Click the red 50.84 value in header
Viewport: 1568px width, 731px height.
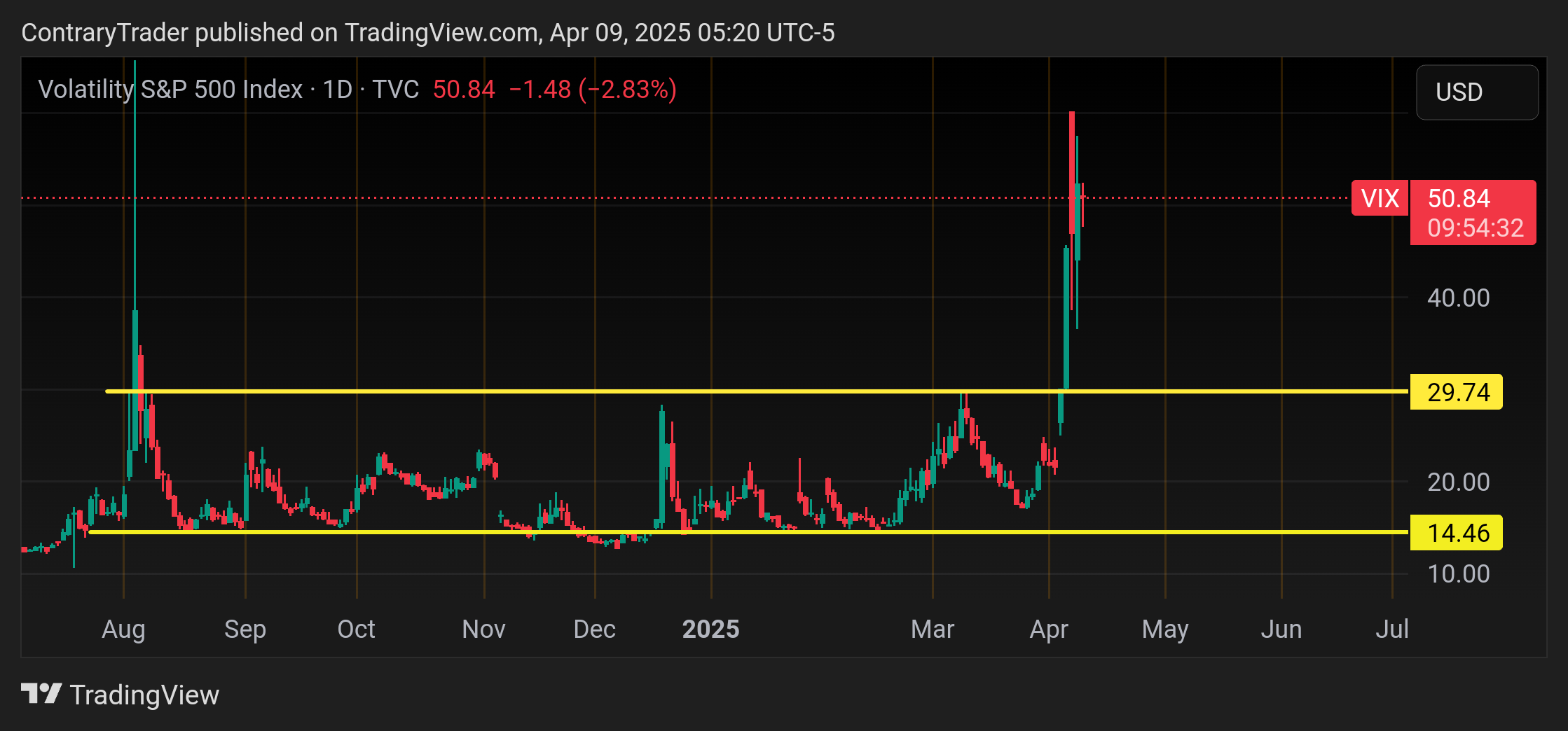pos(464,90)
